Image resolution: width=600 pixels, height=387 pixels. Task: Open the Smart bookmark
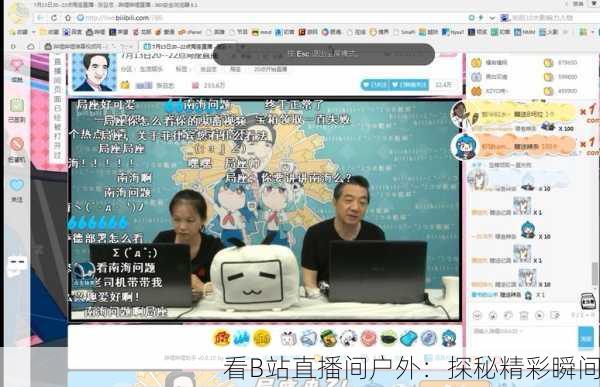pos(404,32)
